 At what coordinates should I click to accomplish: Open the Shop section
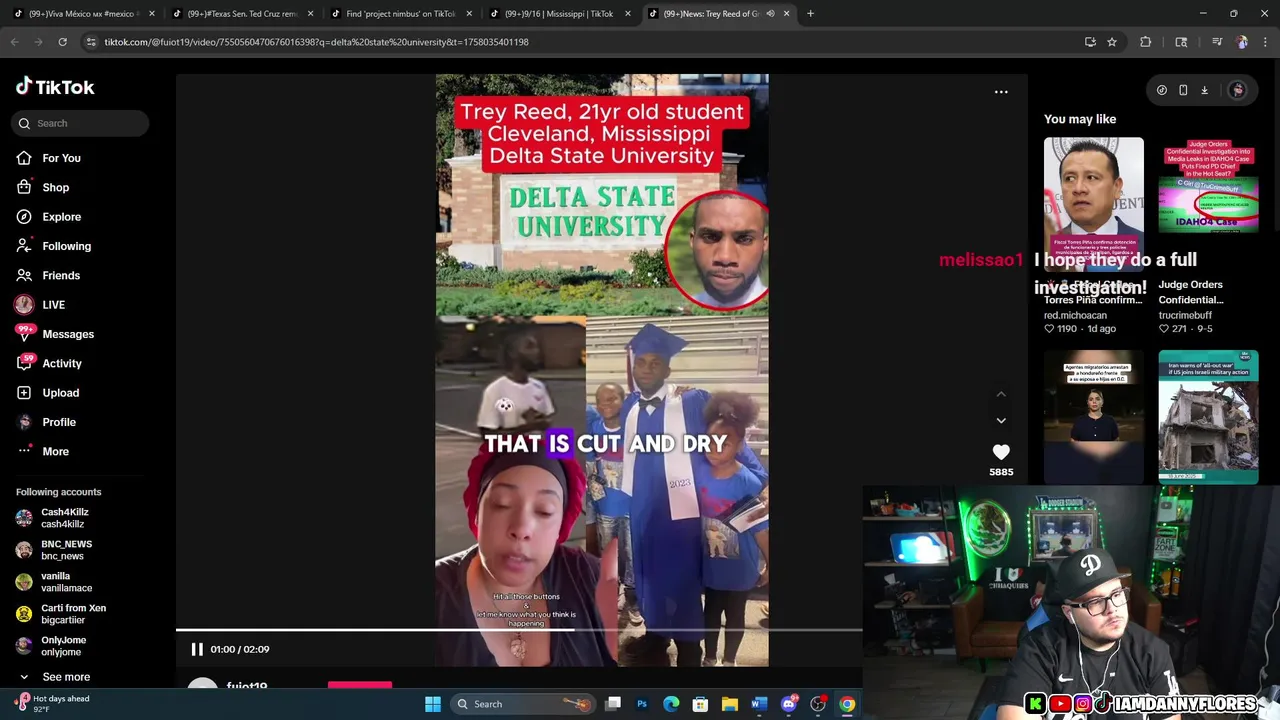pyautogui.click(x=56, y=187)
